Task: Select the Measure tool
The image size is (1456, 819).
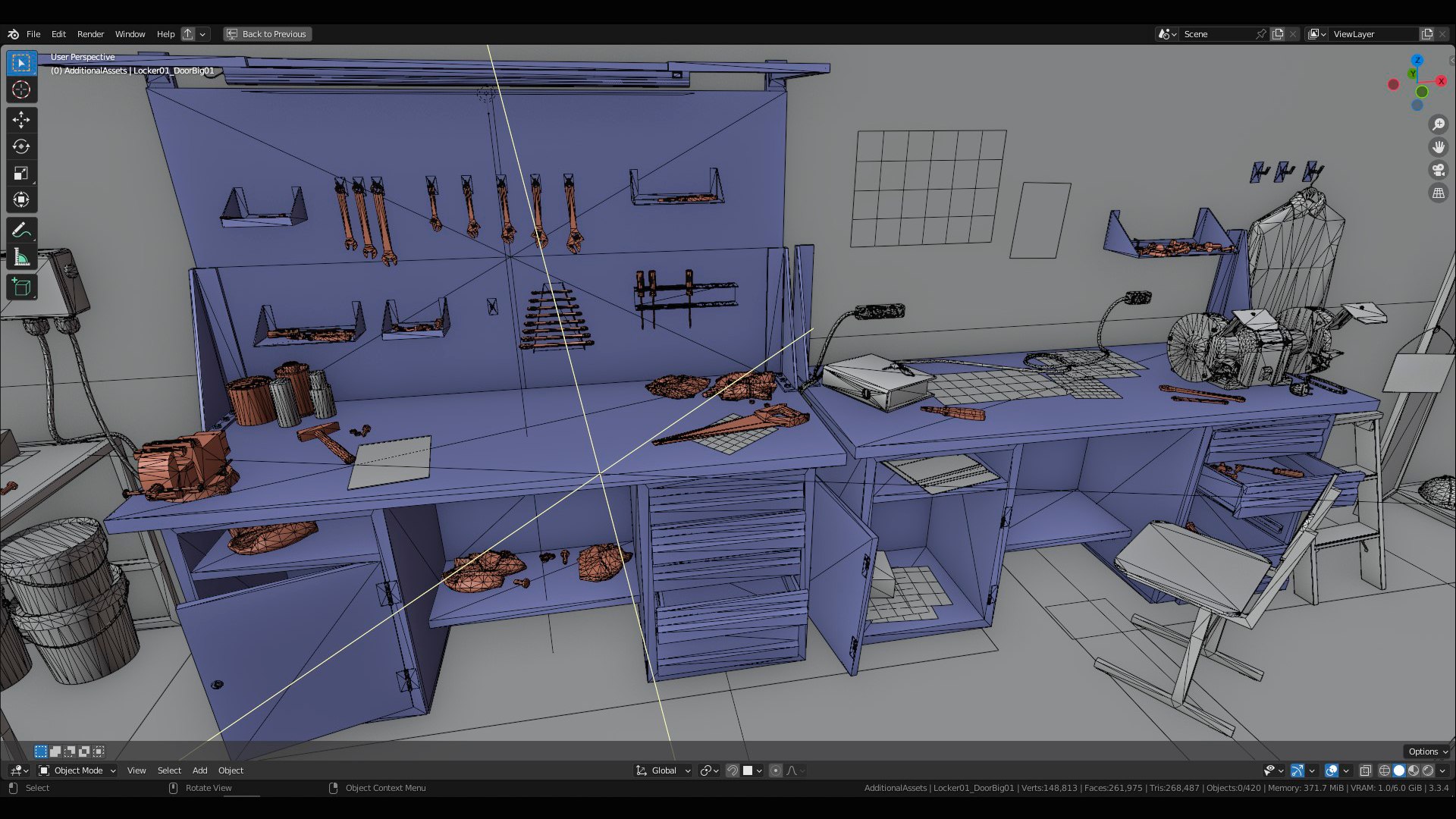Action: click(21, 257)
